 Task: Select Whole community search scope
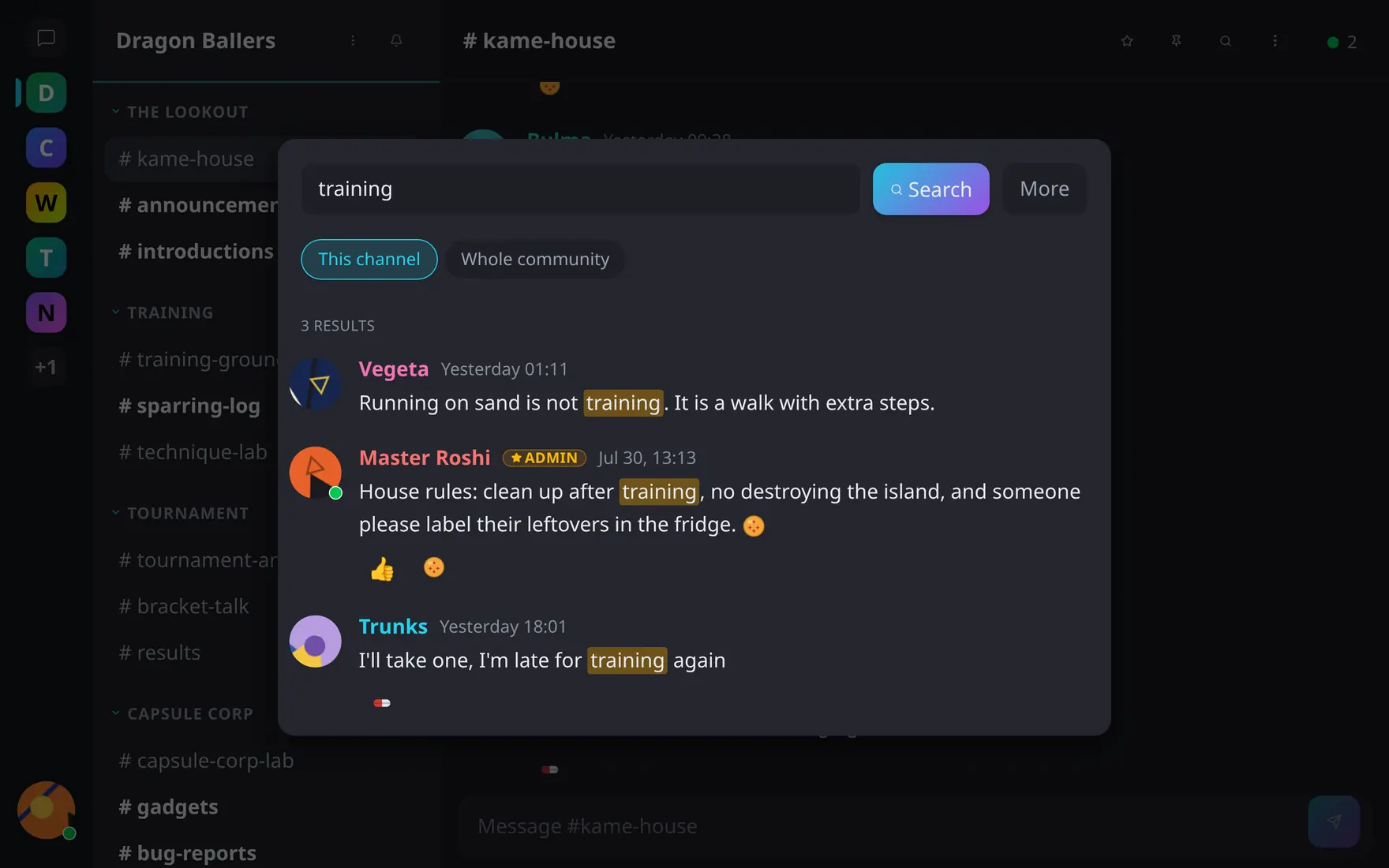tap(535, 259)
